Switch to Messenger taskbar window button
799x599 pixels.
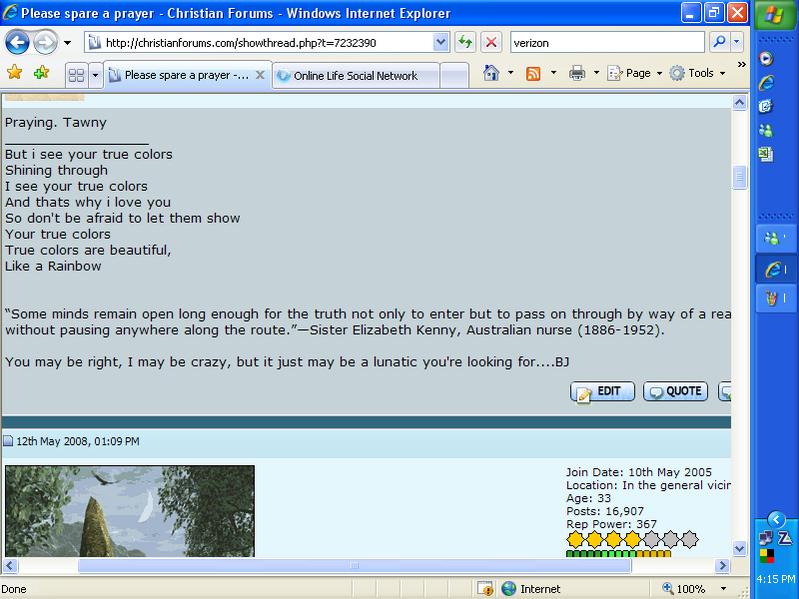(776, 238)
